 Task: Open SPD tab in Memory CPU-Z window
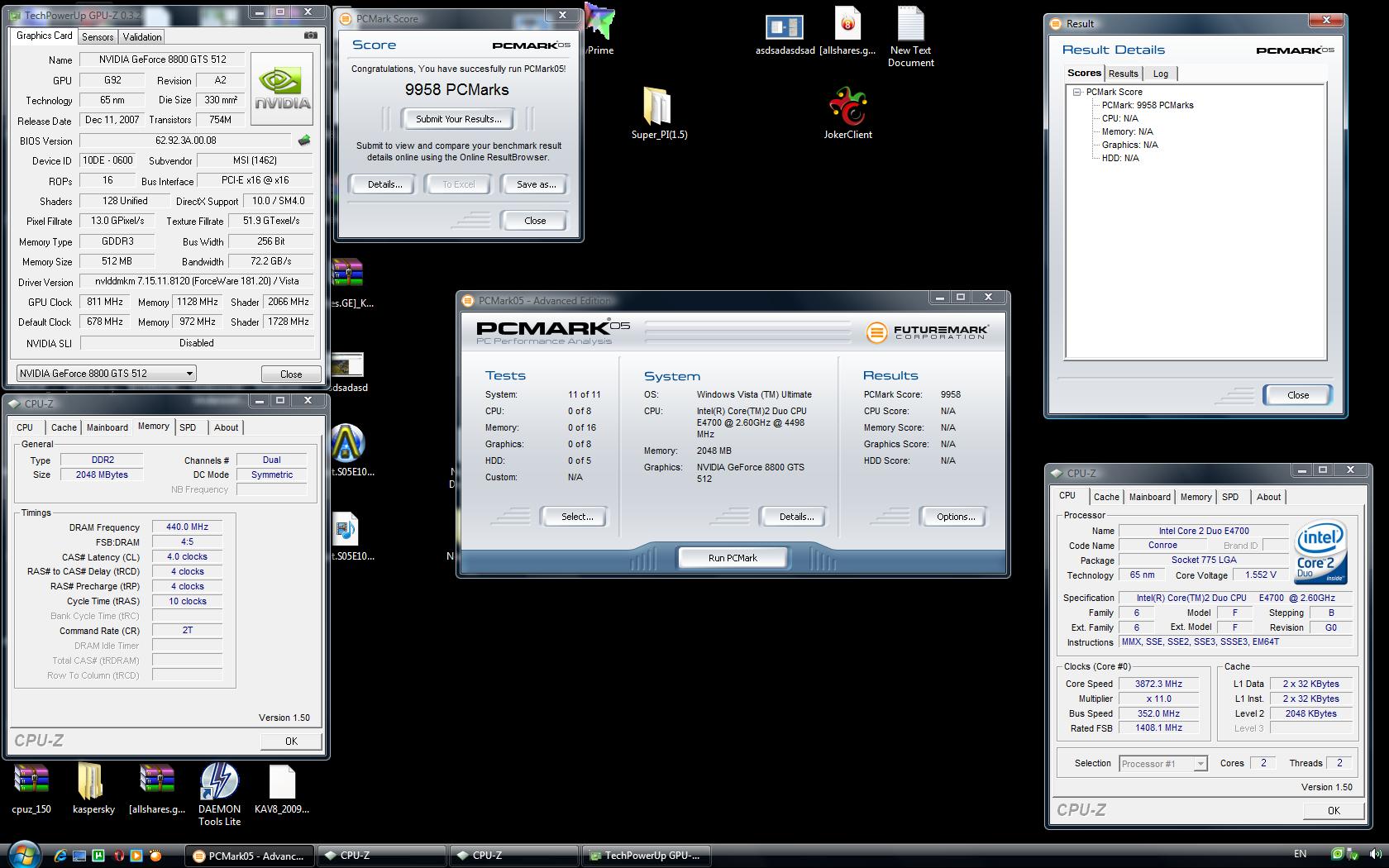coord(188,427)
